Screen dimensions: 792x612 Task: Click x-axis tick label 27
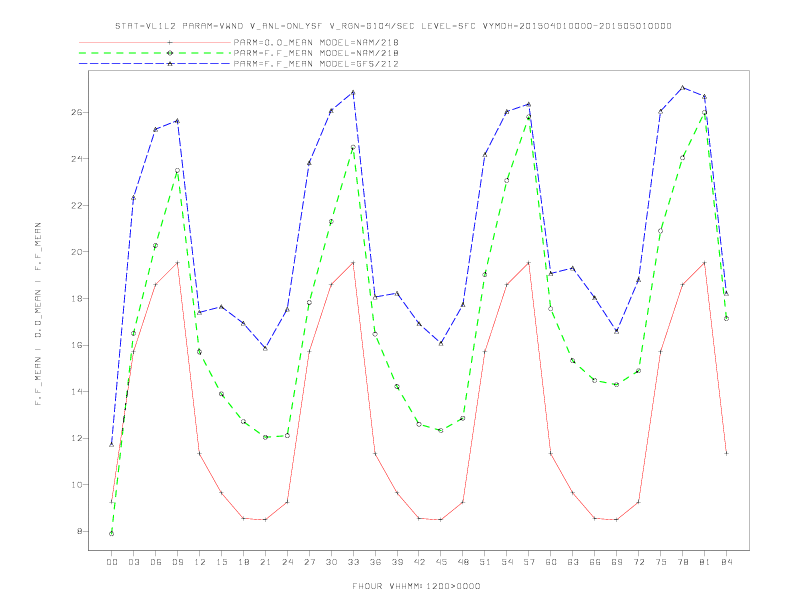(309, 562)
